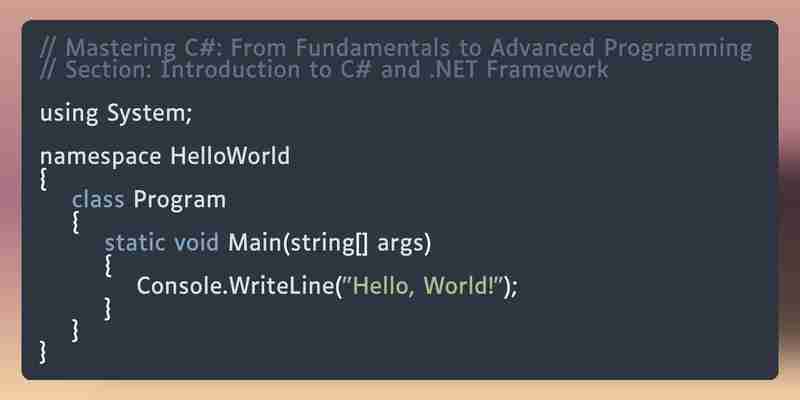The height and width of the screenshot is (400, 800).
Task: Click the final closing brace of namespace
Action: (x=43, y=353)
